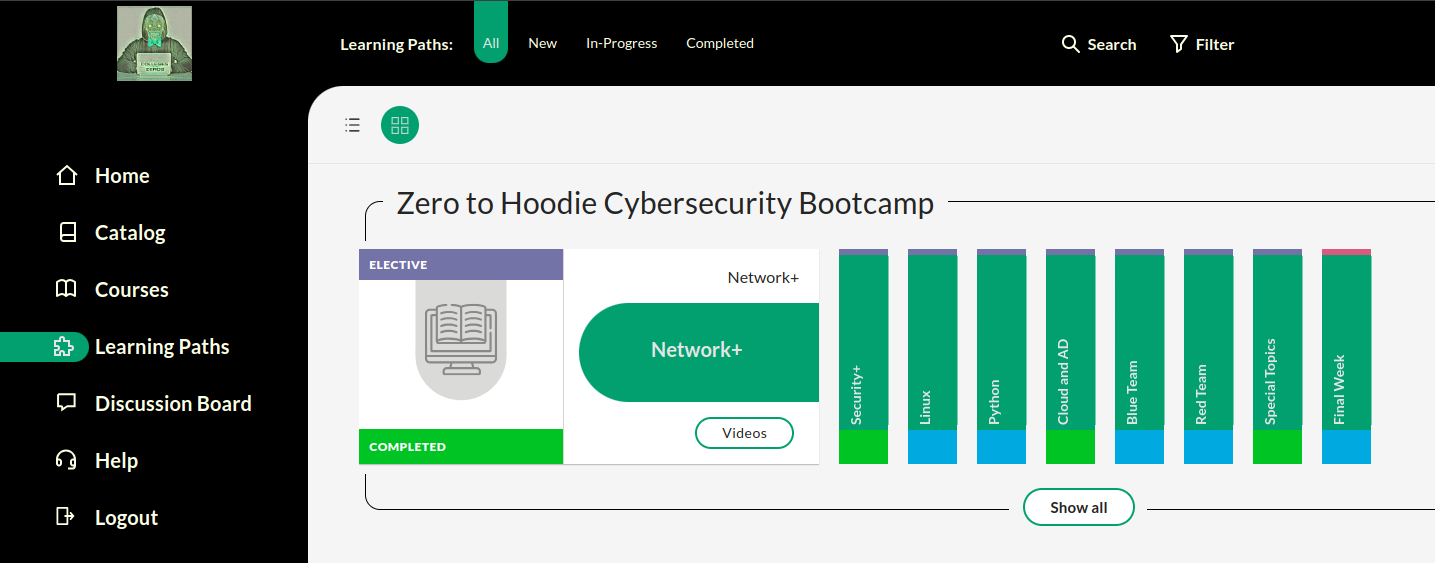
Task: Select the Completed tab
Action: pos(720,43)
